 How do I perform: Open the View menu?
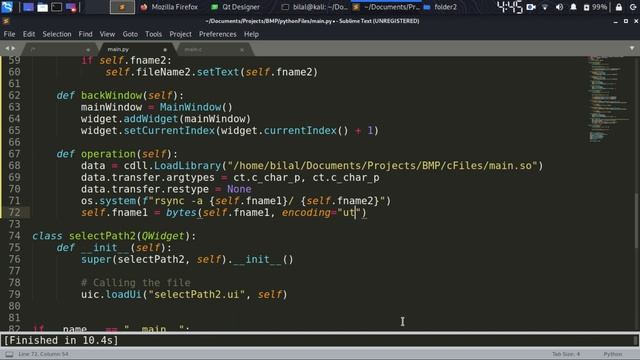[x=107, y=34]
